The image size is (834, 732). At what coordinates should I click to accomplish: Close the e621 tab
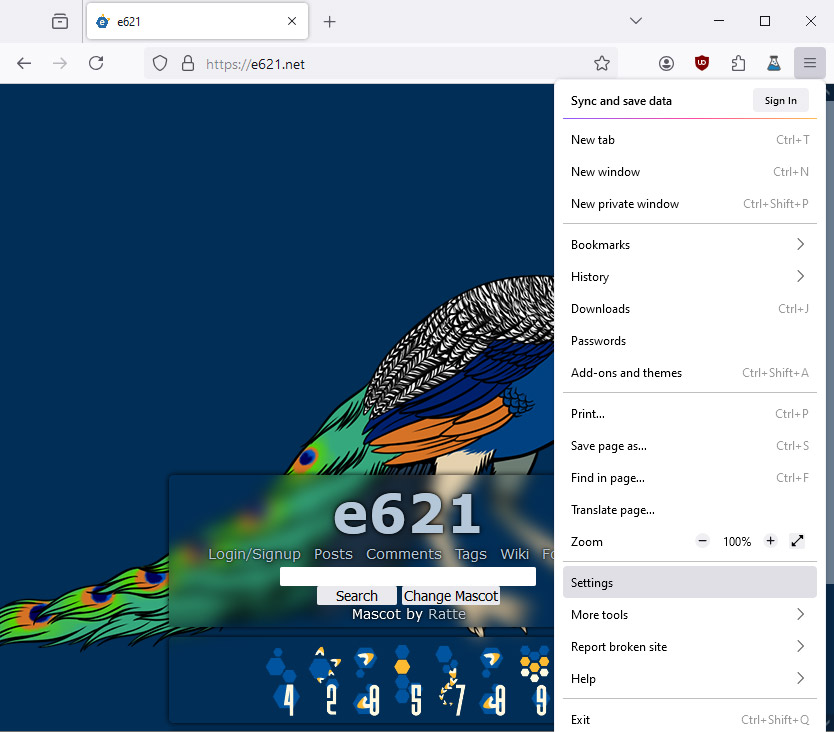[x=291, y=21]
